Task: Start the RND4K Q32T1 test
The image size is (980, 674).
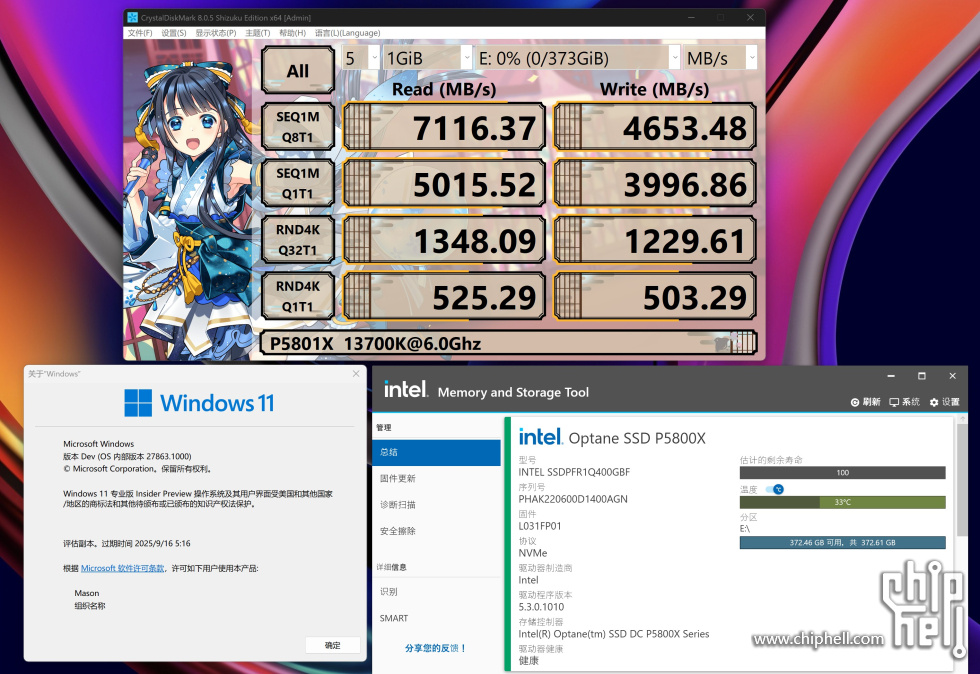Action: pos(298,239)
